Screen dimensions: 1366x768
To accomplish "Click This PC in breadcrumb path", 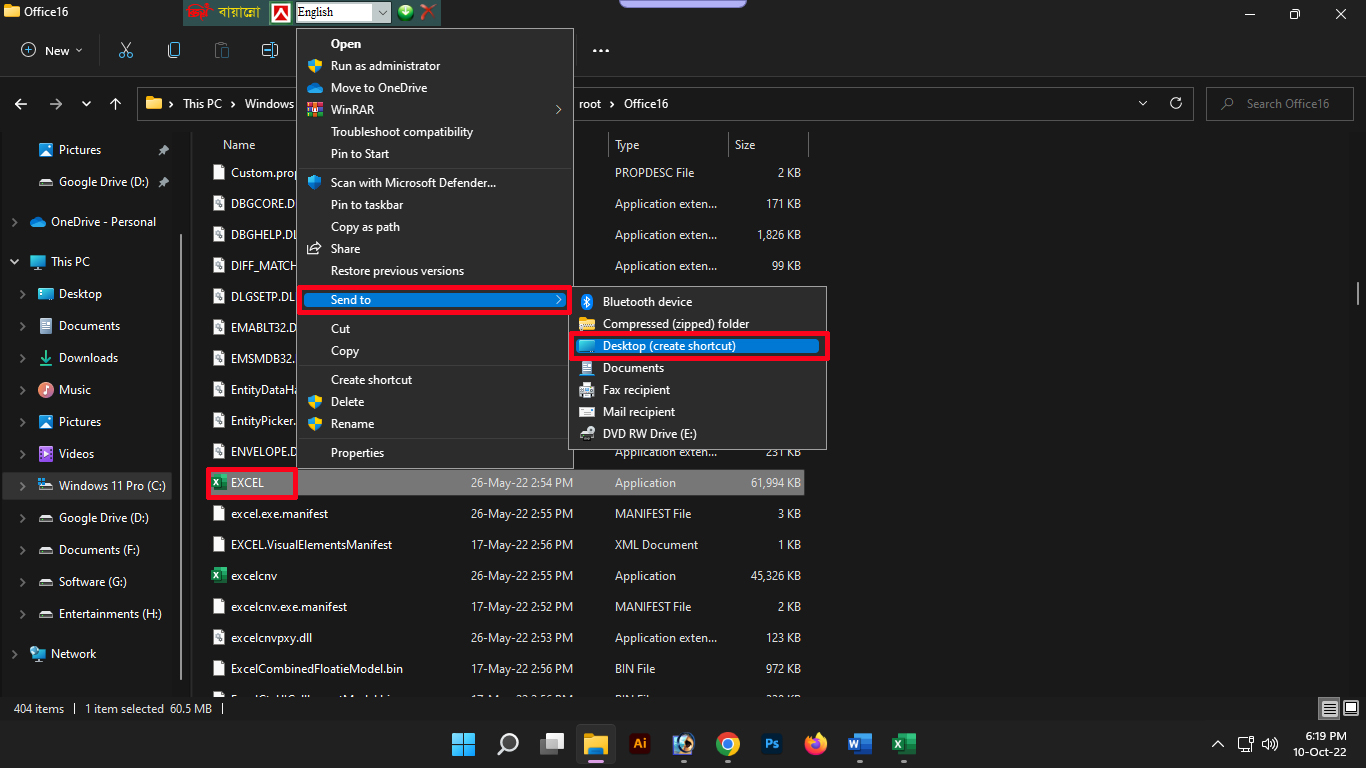I will click(x=202, y=104).
